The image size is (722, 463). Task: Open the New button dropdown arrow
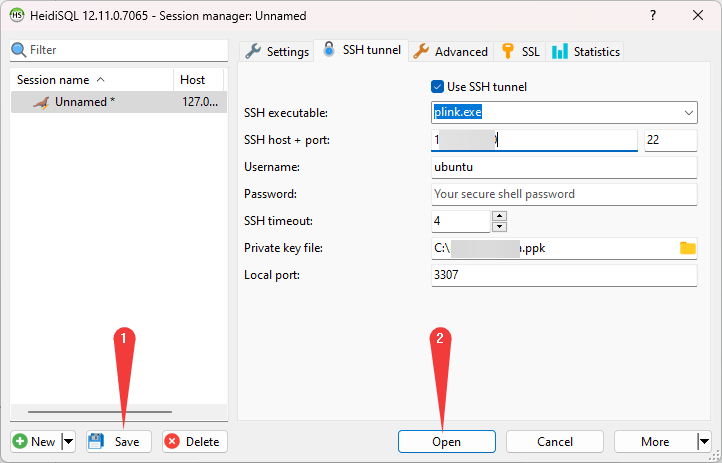click(68, 441)
